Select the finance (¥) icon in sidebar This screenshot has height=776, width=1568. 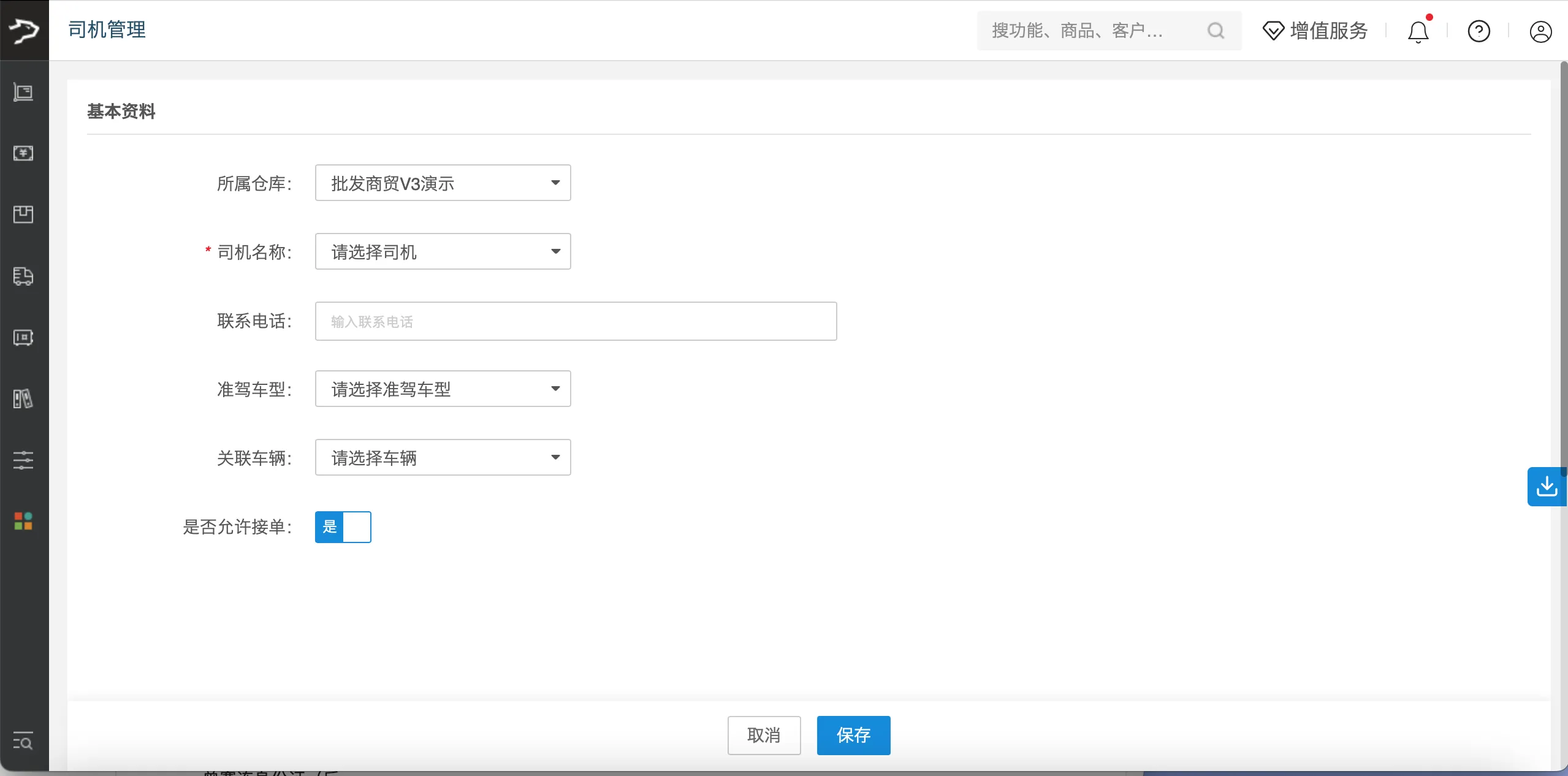(x=23, y=153)
